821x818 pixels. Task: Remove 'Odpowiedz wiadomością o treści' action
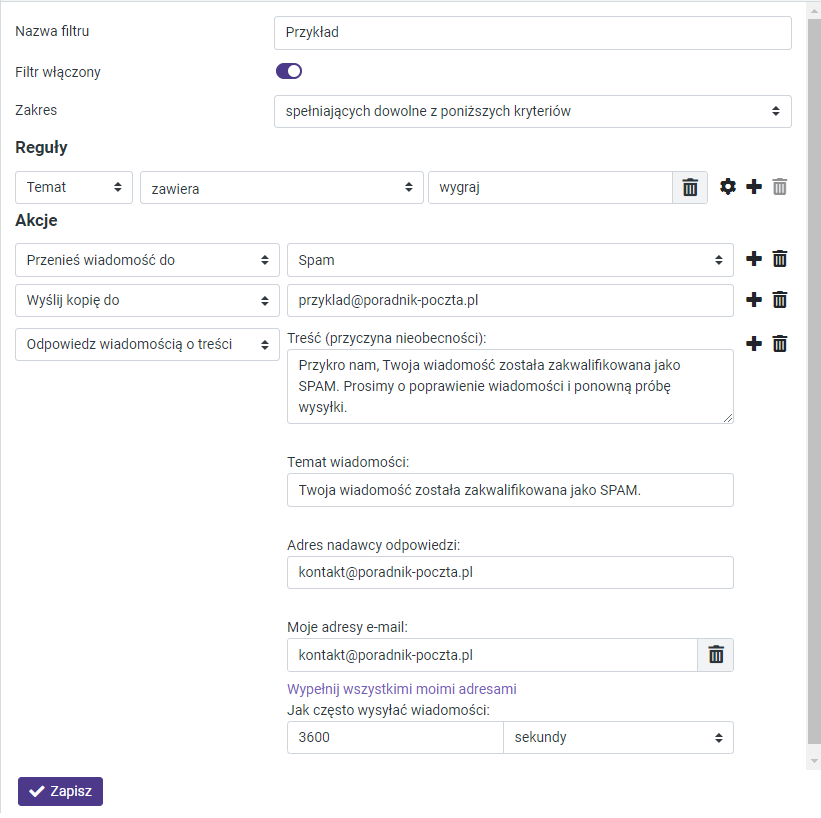(780, 344)
